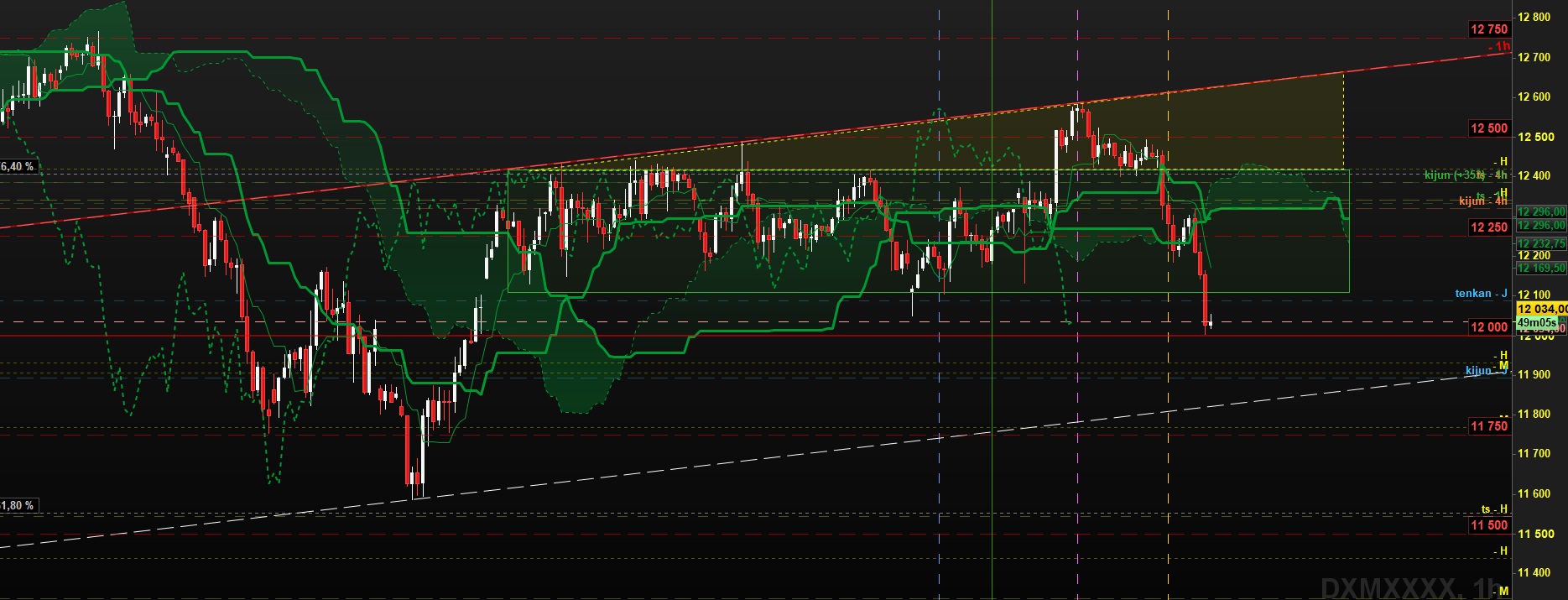Click the 49m05s countdown timer tag
This screenshot has width=1568, height=600.
1537,322
